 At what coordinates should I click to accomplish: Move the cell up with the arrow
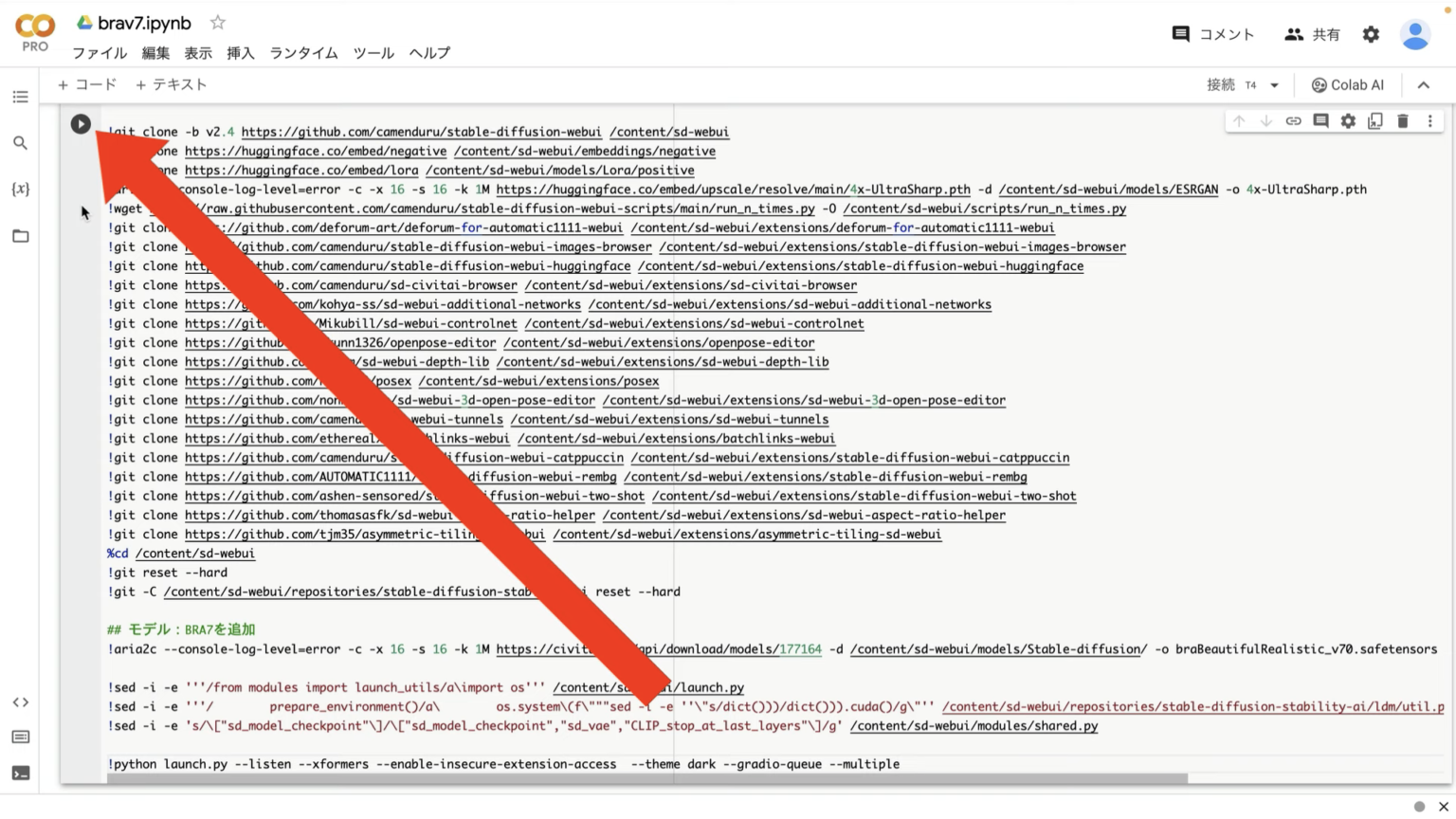click(x=1239, y=120)
